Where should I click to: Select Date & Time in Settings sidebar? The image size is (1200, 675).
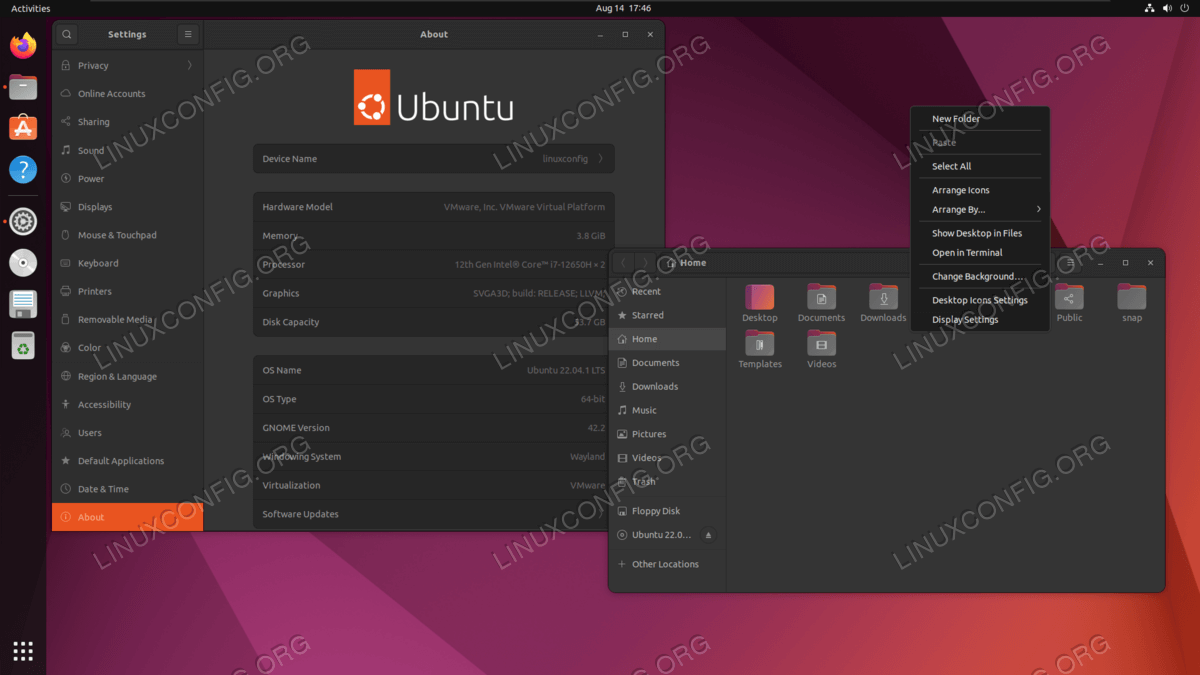point(127,489)
